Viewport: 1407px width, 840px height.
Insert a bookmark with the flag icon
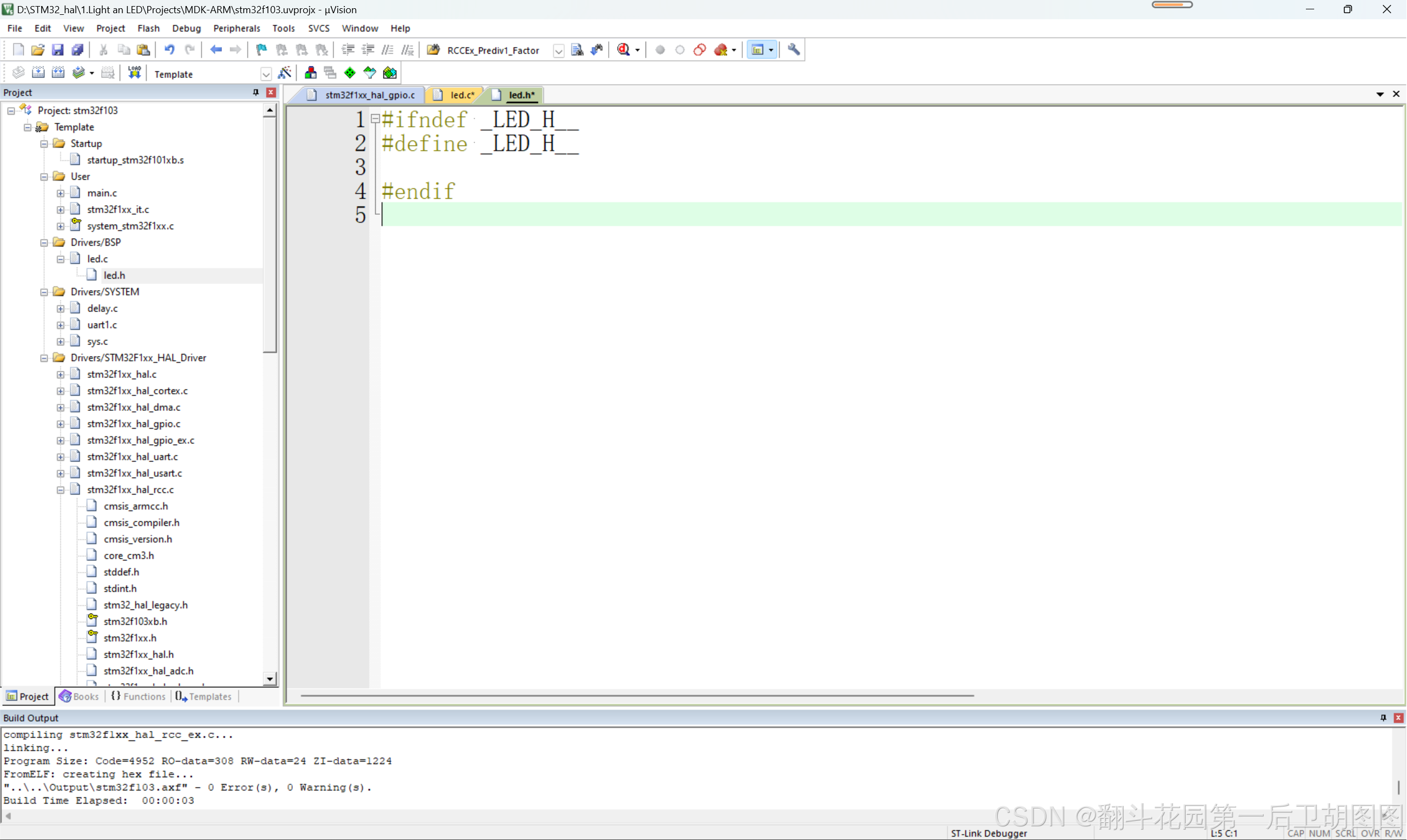click(x=262, y=50)
